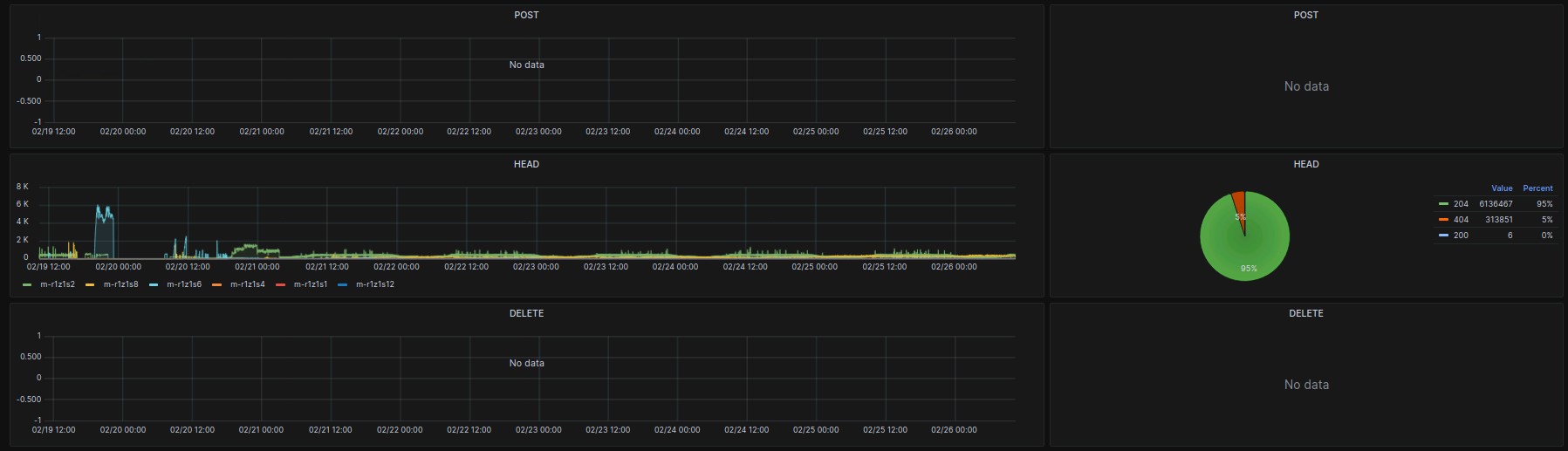1568x451 pixels.
Task: Open the POST panel title above the time axis
Action: (x=526, y=15)
